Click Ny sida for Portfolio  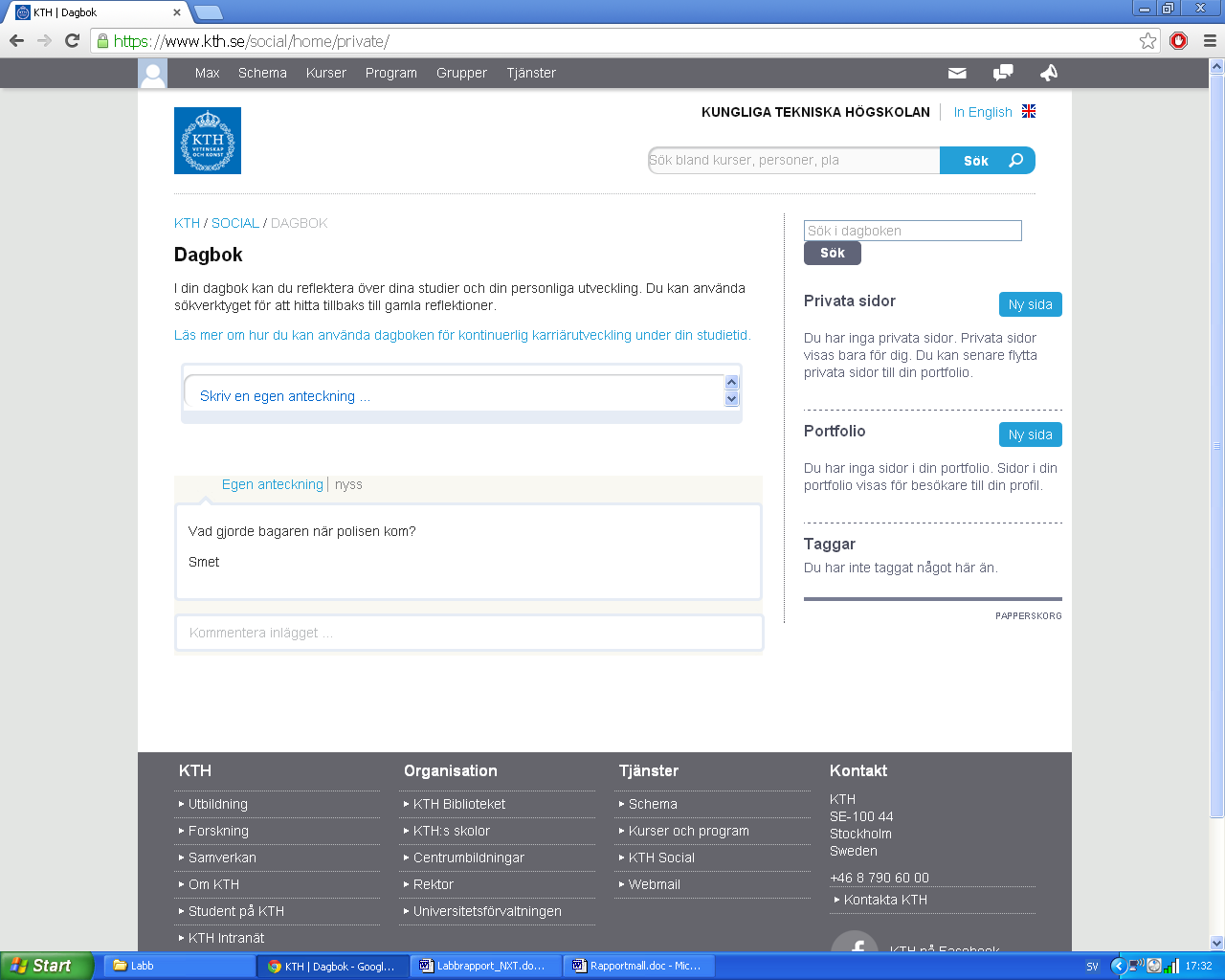point(1031,434)
